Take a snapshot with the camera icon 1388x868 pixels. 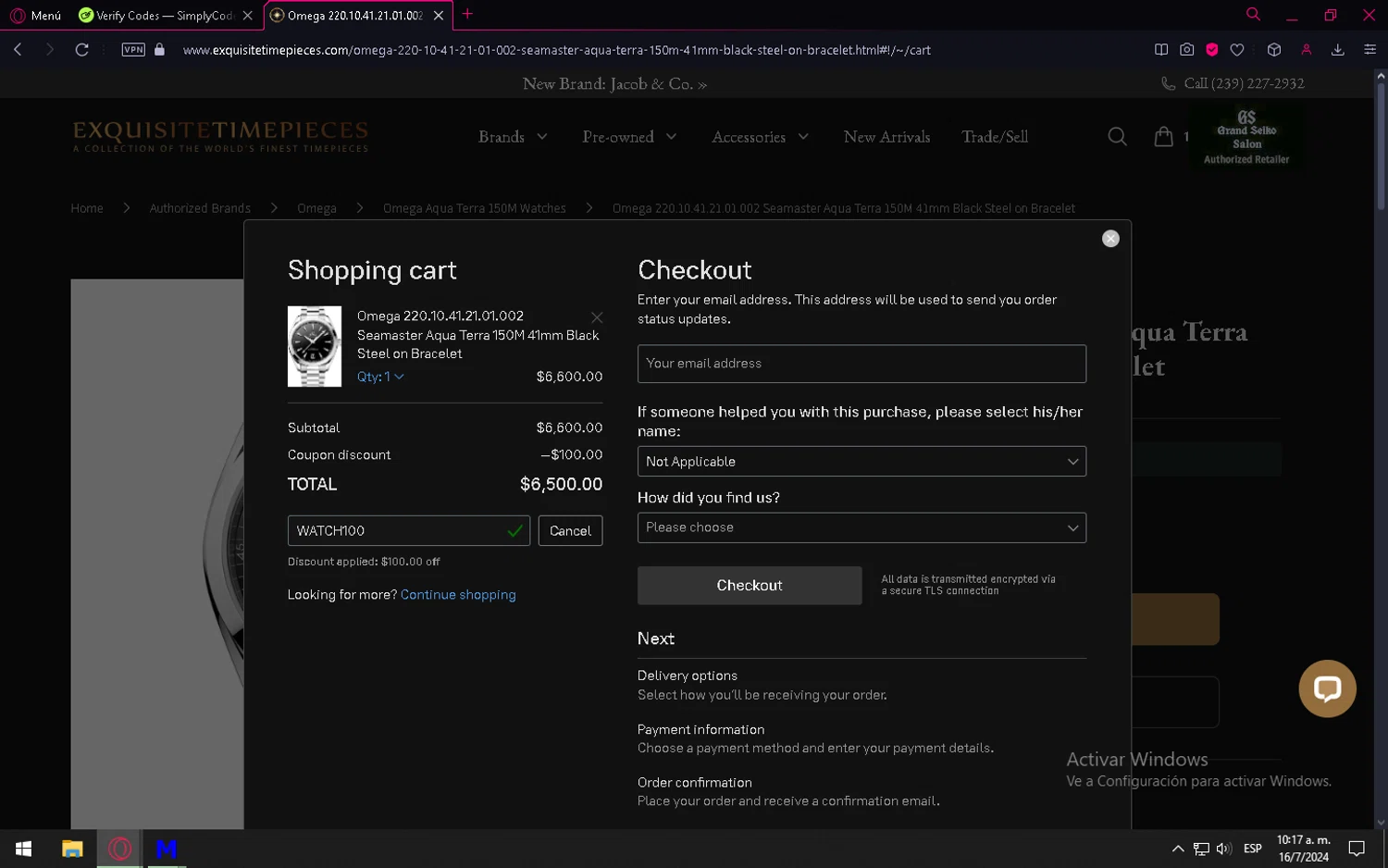click(1187, 50)
